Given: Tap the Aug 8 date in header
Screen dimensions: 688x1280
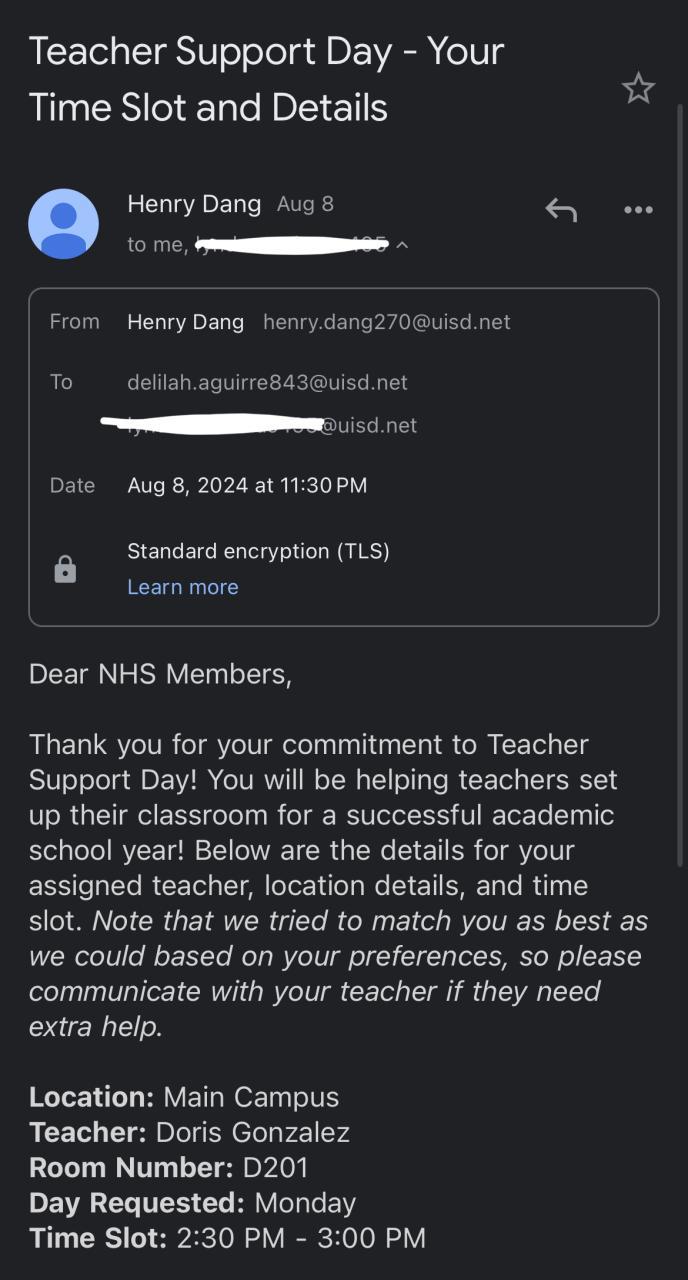Looking at the screenshot, I should [x=305, y=204].
